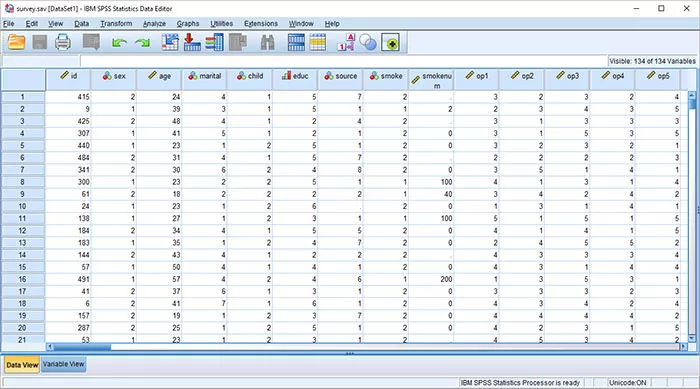
Task: Click the horizontal scrollbar thumb
Action: (x=82, y=347)
